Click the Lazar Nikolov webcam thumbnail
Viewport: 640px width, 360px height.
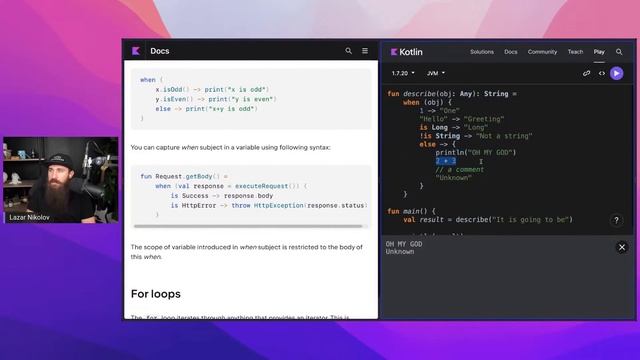coord(61,180)
